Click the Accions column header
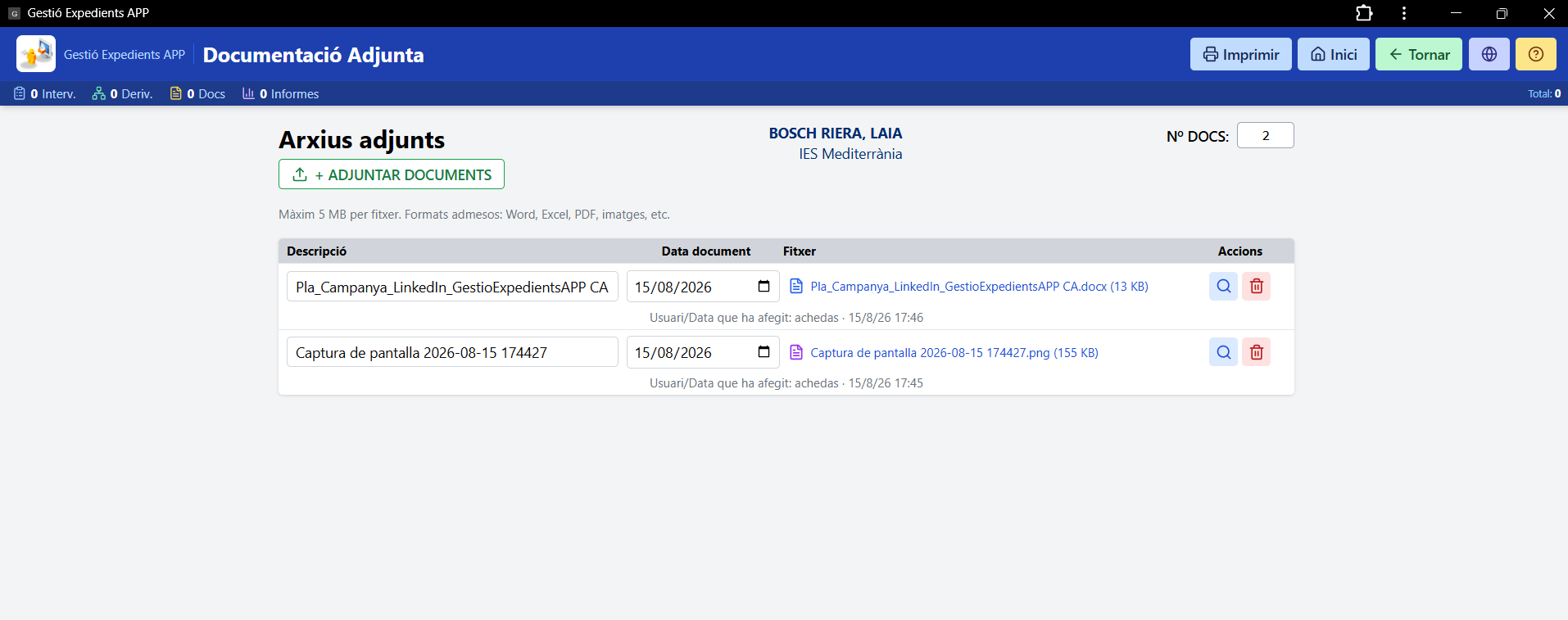This screenshot has width=1568, height=620. click(x=1239, y=251)
